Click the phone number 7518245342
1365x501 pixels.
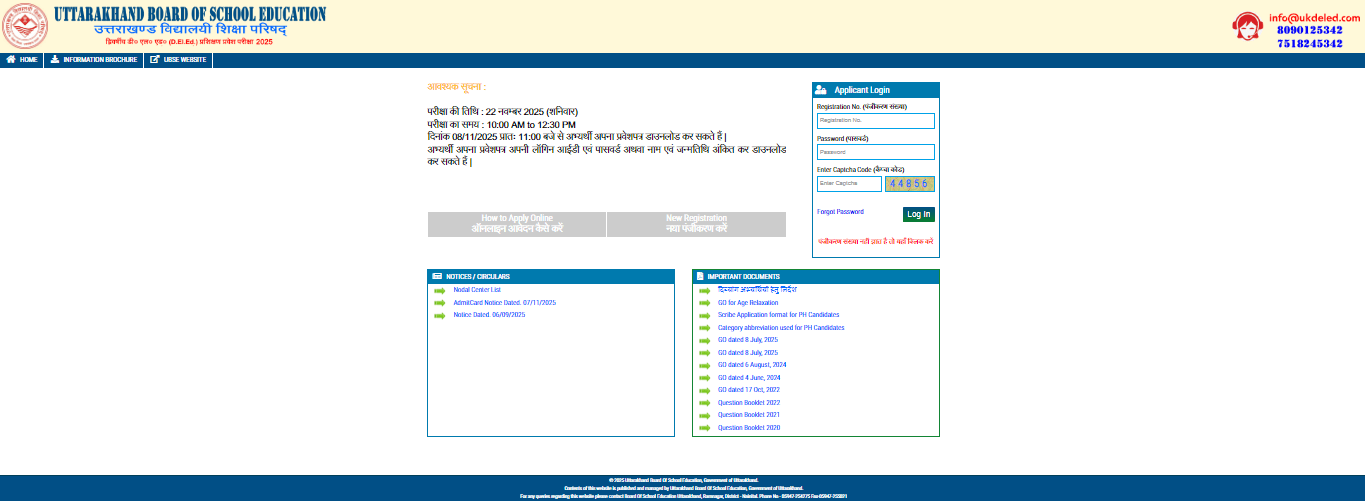pos(1309,44)
